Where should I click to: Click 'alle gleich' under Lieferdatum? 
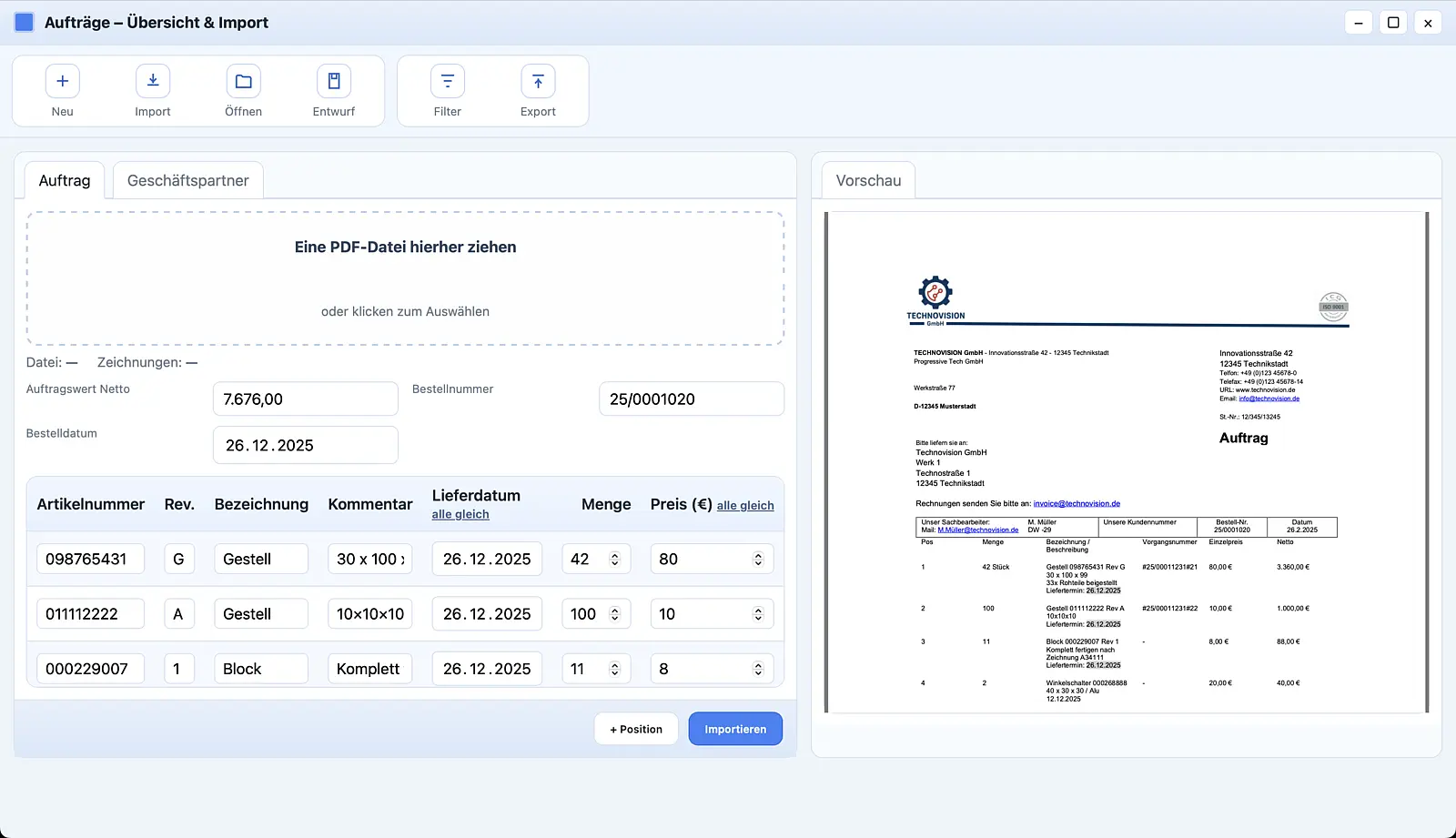(x=460, y=515)
